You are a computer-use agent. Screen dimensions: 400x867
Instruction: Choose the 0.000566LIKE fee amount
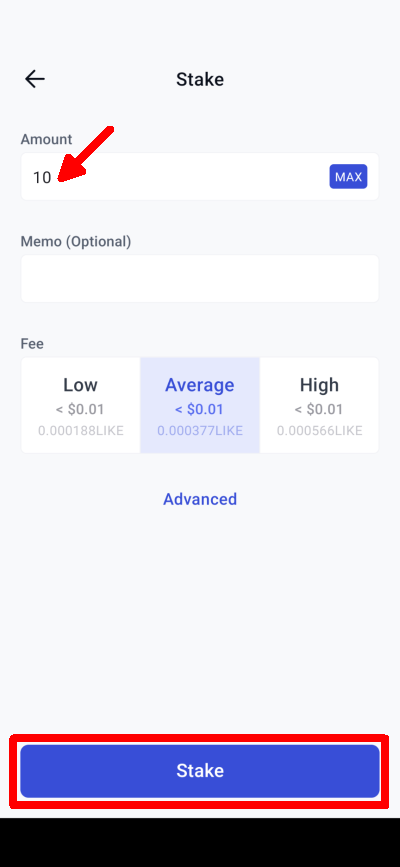[319, 431]
